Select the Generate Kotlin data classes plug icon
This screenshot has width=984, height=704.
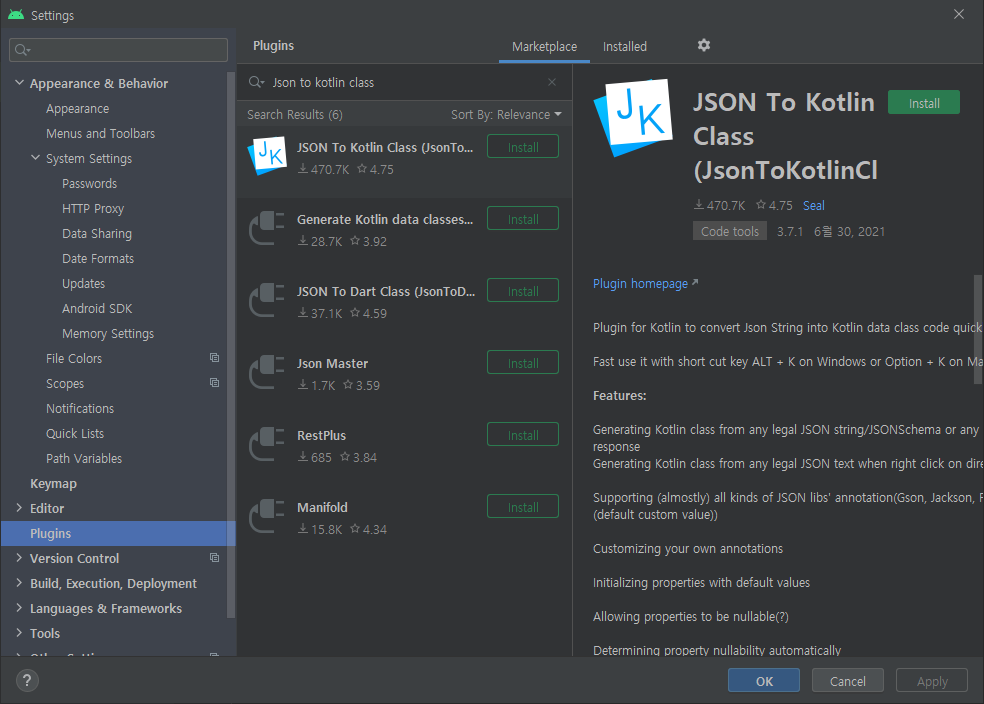[x=267, y=228]
